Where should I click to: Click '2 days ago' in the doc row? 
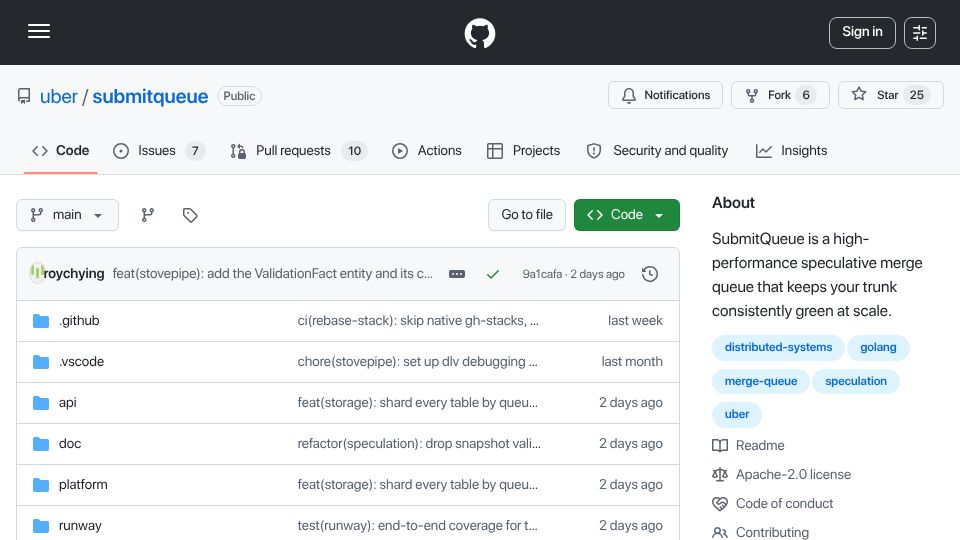point(631,444)
